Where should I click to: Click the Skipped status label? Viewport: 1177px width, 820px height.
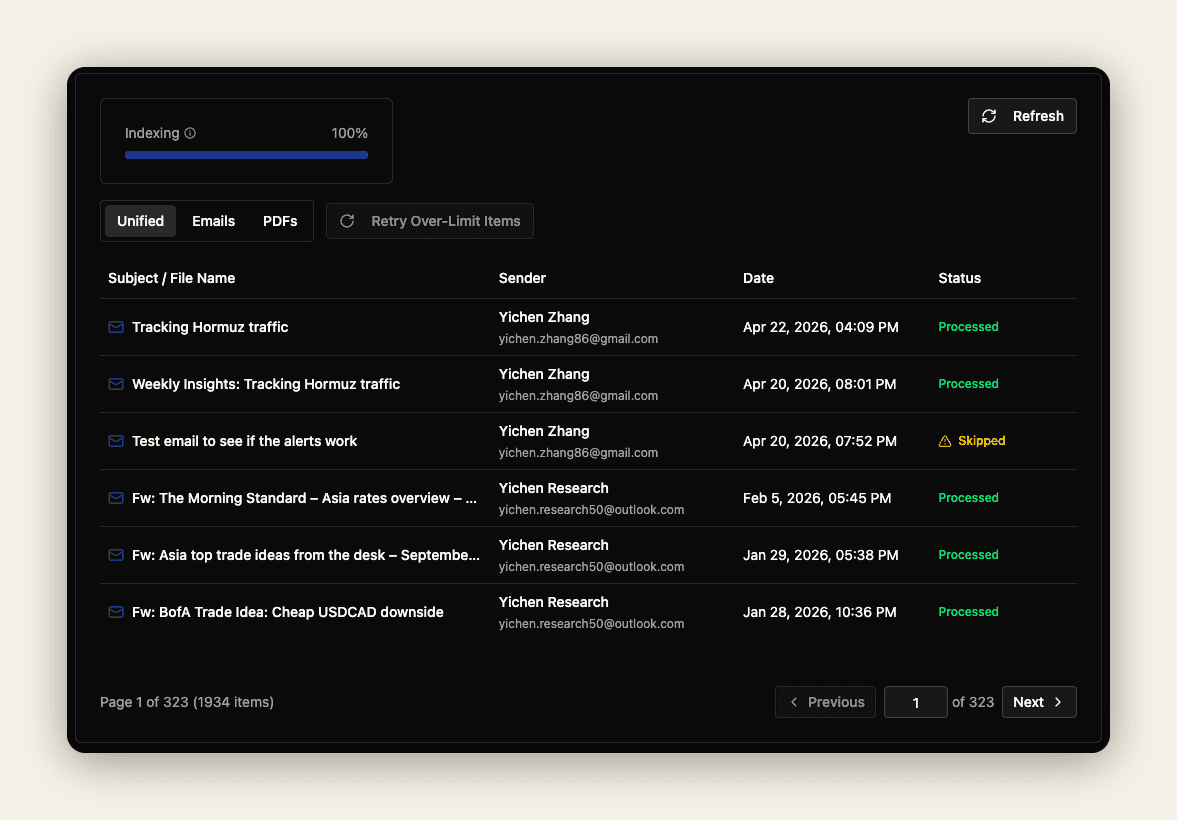(x=981, y=441)
